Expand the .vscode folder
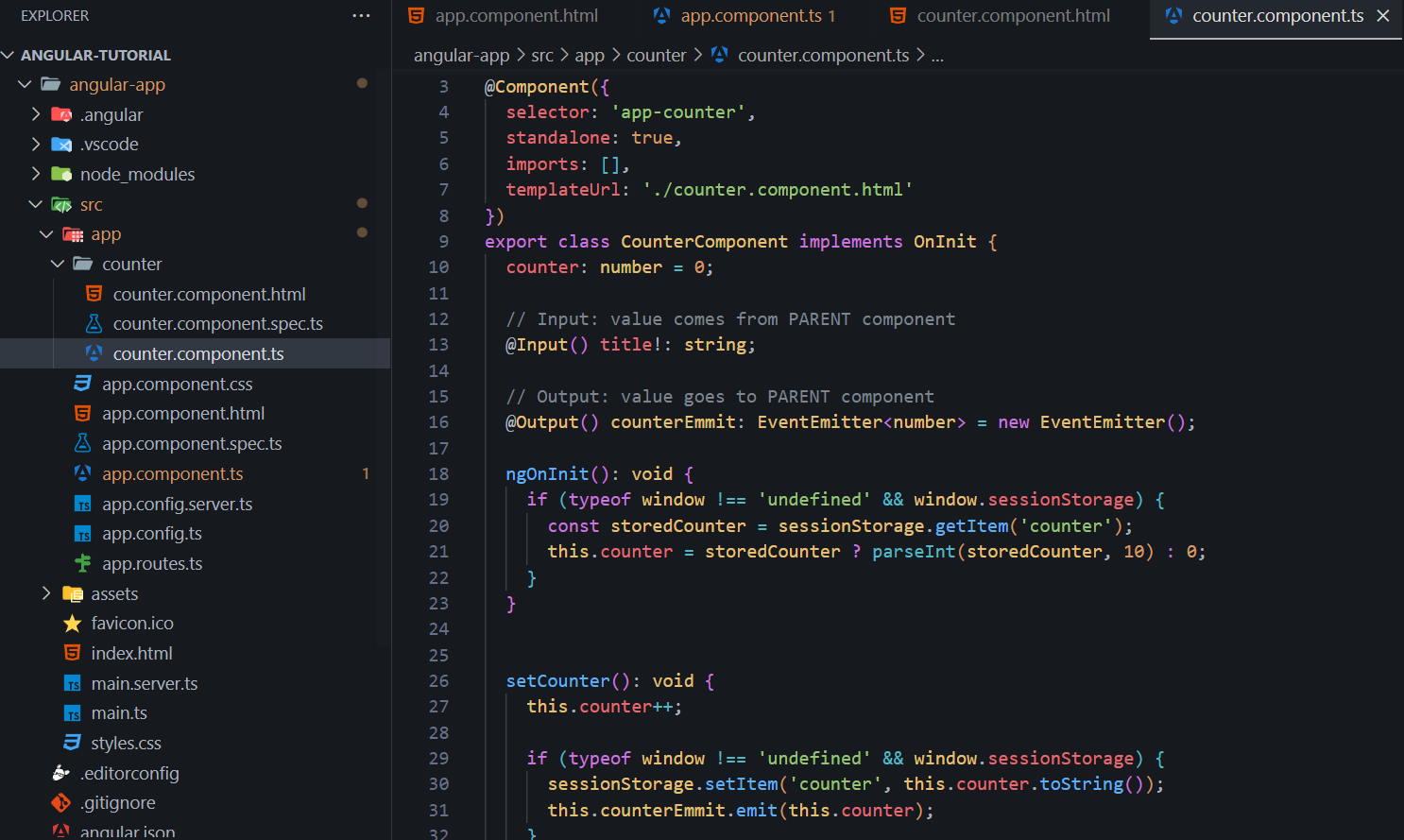The width and height of the screenshot is (1404, 840). click(36, 145)
